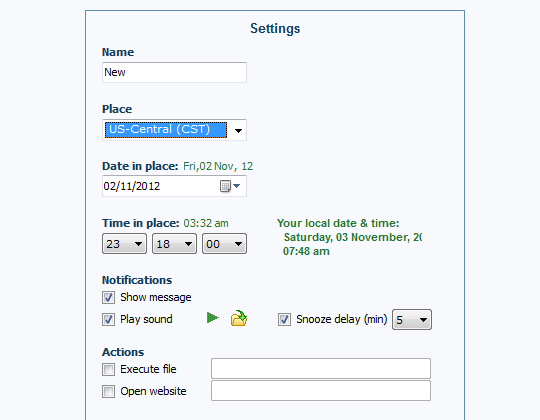Uncheck the Play sound checkbox
The image size is (540, 420).
tap(108, 319)
